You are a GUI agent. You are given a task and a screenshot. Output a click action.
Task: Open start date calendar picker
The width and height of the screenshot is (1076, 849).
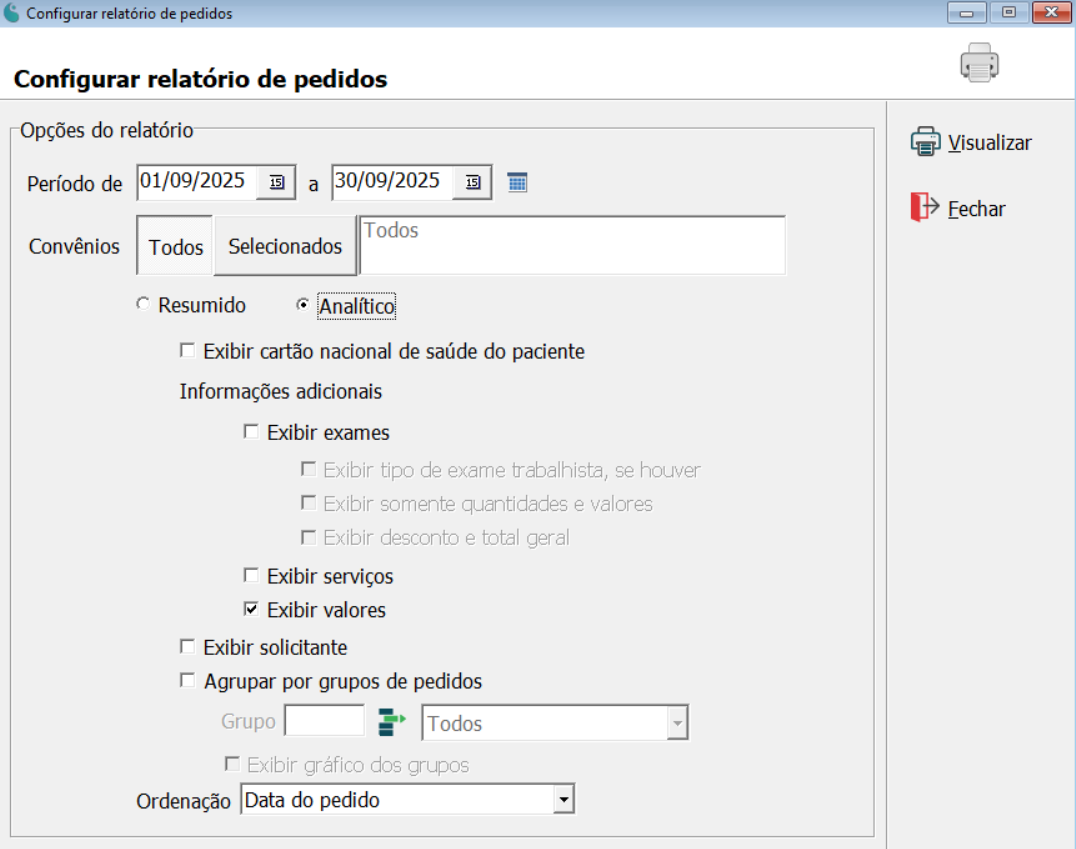pos(277,183)
